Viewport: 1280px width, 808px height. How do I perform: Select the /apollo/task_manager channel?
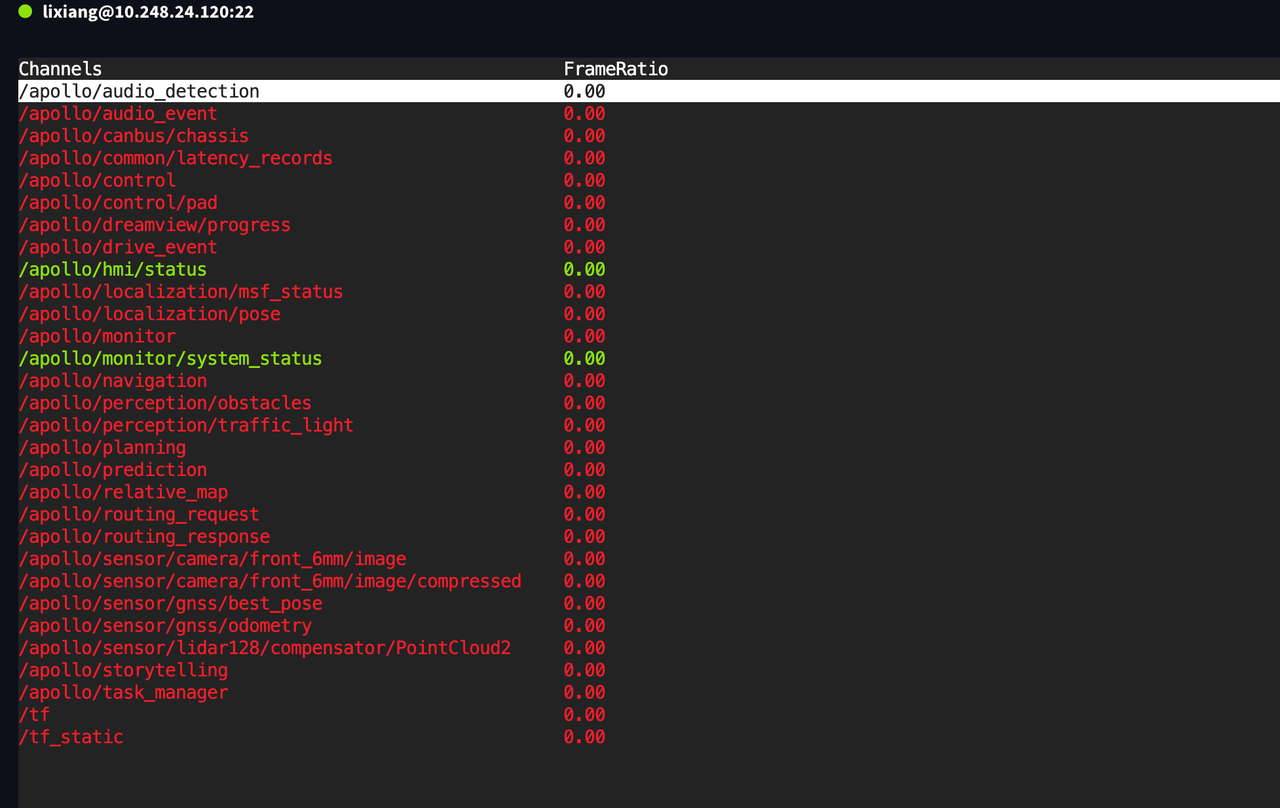pyautogui.click(x=123, y=692)
